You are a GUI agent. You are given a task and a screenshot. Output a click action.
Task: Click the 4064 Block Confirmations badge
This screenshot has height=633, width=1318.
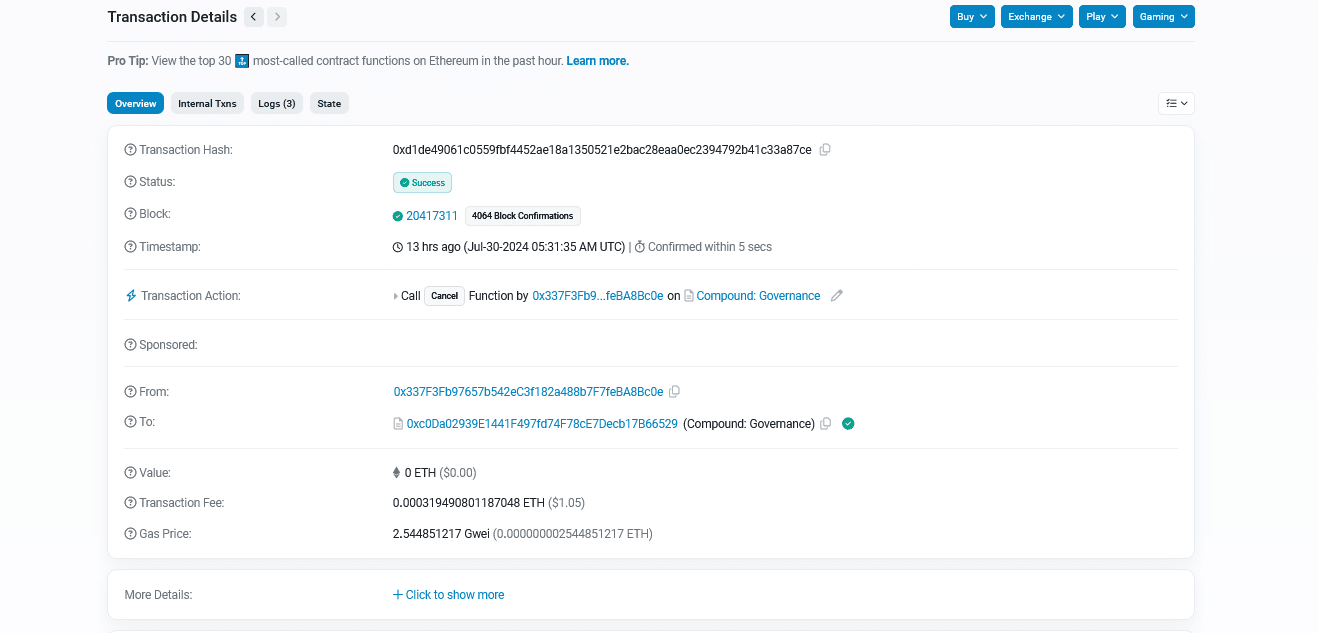coord(523,216)
